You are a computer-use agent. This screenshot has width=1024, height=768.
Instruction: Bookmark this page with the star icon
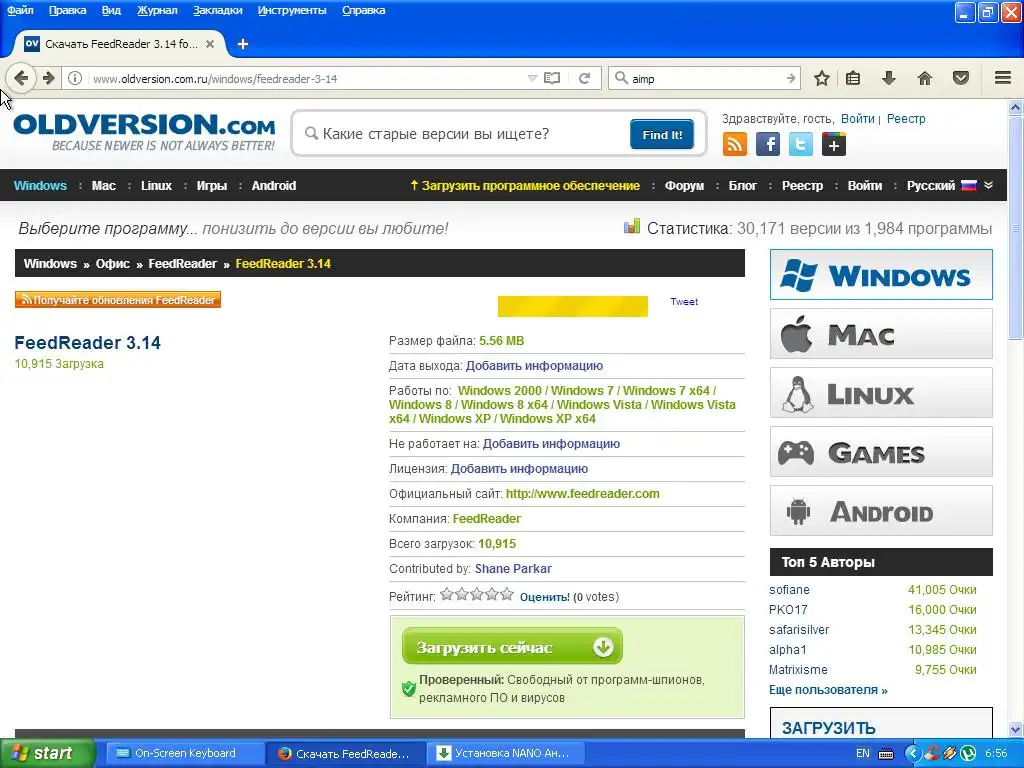[x=822, y=78]
